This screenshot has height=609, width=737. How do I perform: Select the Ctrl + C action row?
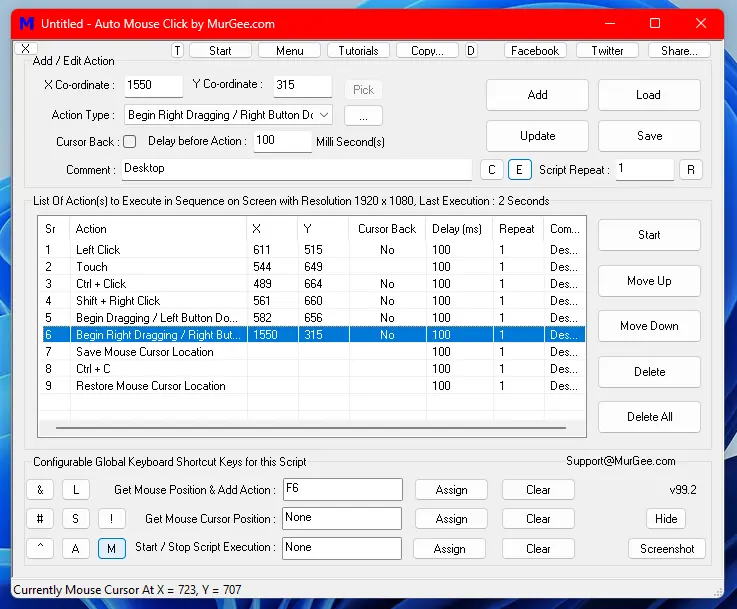(x=314, y=368)
